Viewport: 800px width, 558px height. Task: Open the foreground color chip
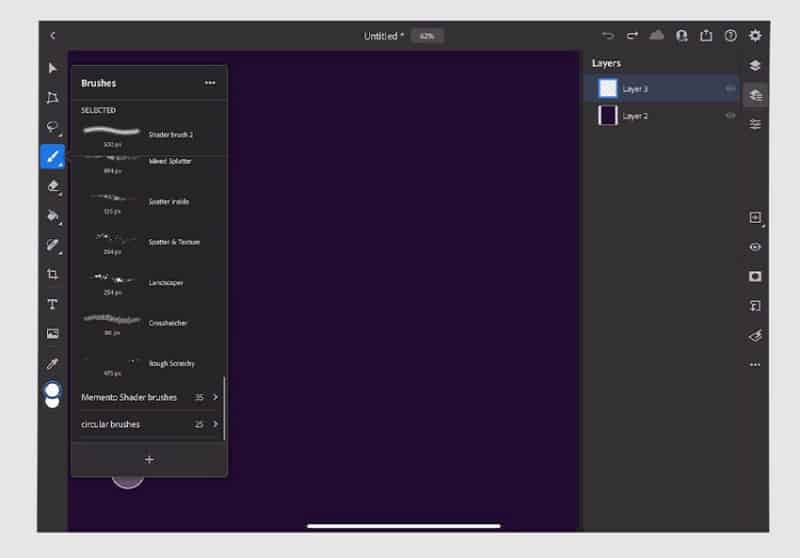(52, 390)
